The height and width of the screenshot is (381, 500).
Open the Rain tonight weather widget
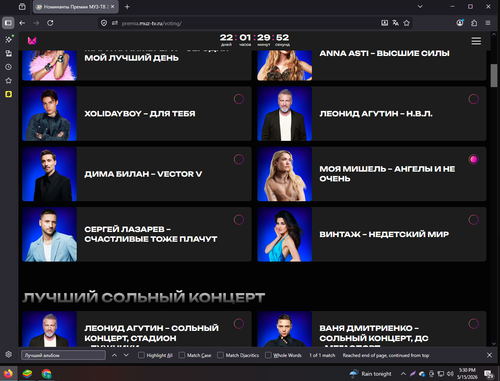[x=371, y=374]
